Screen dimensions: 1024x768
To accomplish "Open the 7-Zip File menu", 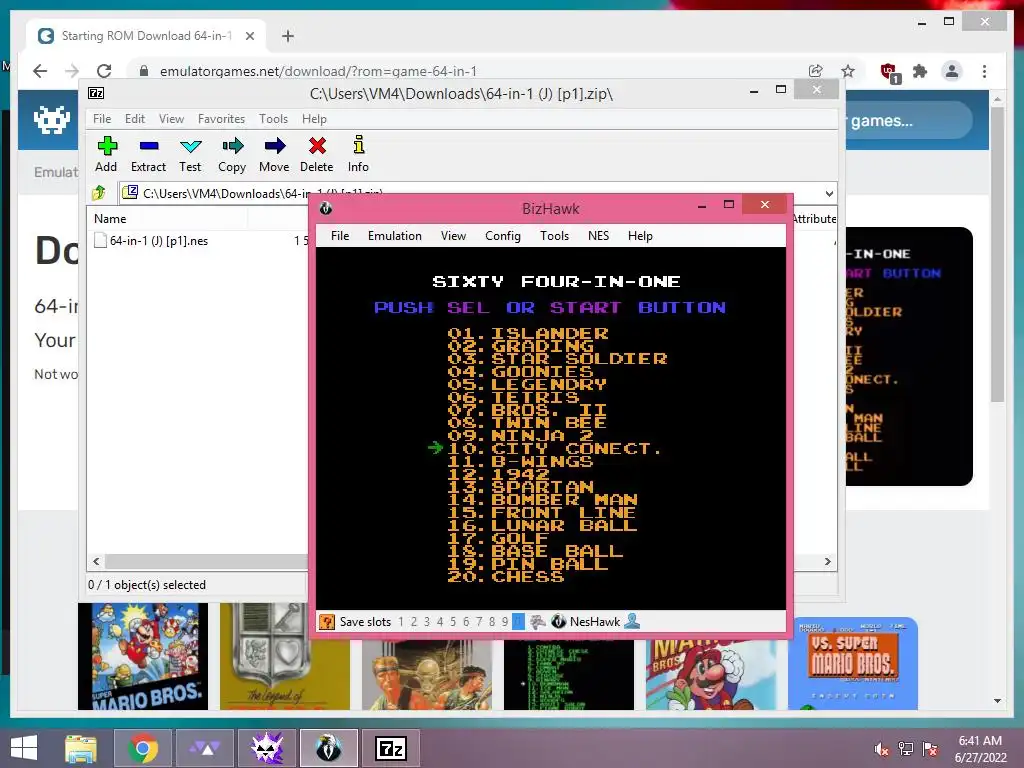I will click(x=102, y=119).
